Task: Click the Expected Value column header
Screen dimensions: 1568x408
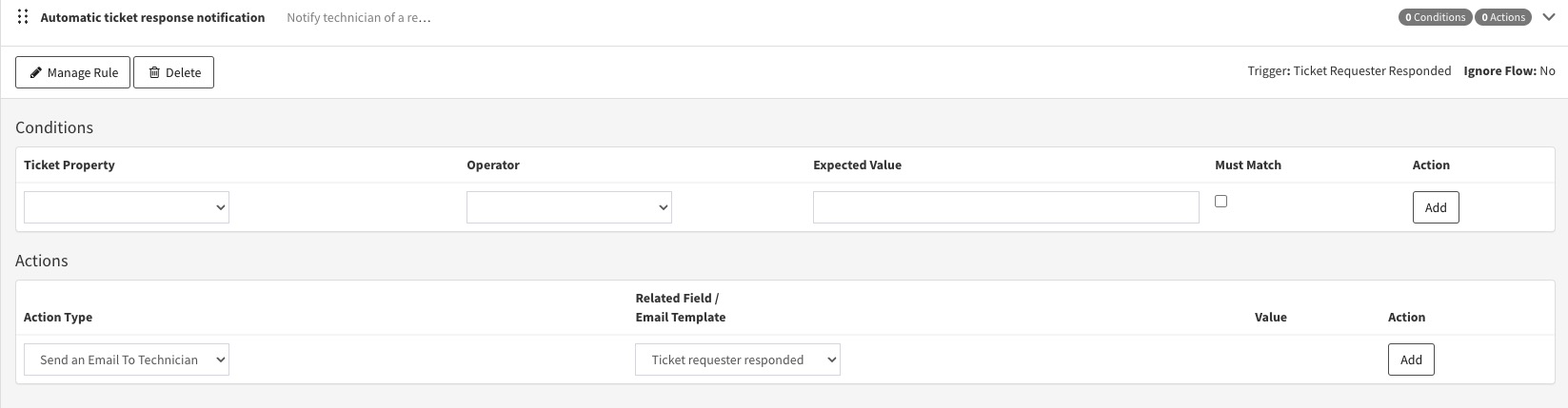Action: pyautogui.click(x=857, y=165)
